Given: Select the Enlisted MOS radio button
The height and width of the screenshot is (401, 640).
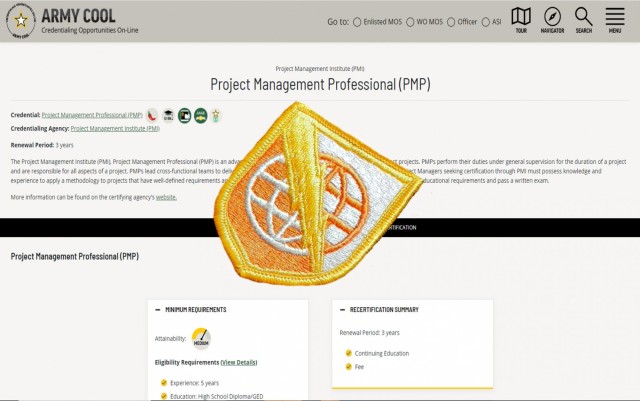Looking at the screenshot, I should [x=357, y=22].
